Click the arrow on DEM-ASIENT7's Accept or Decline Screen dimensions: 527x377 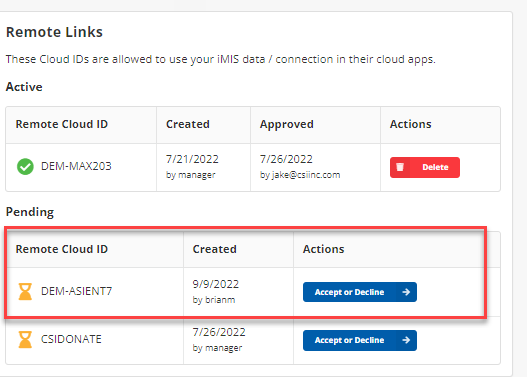406,292
